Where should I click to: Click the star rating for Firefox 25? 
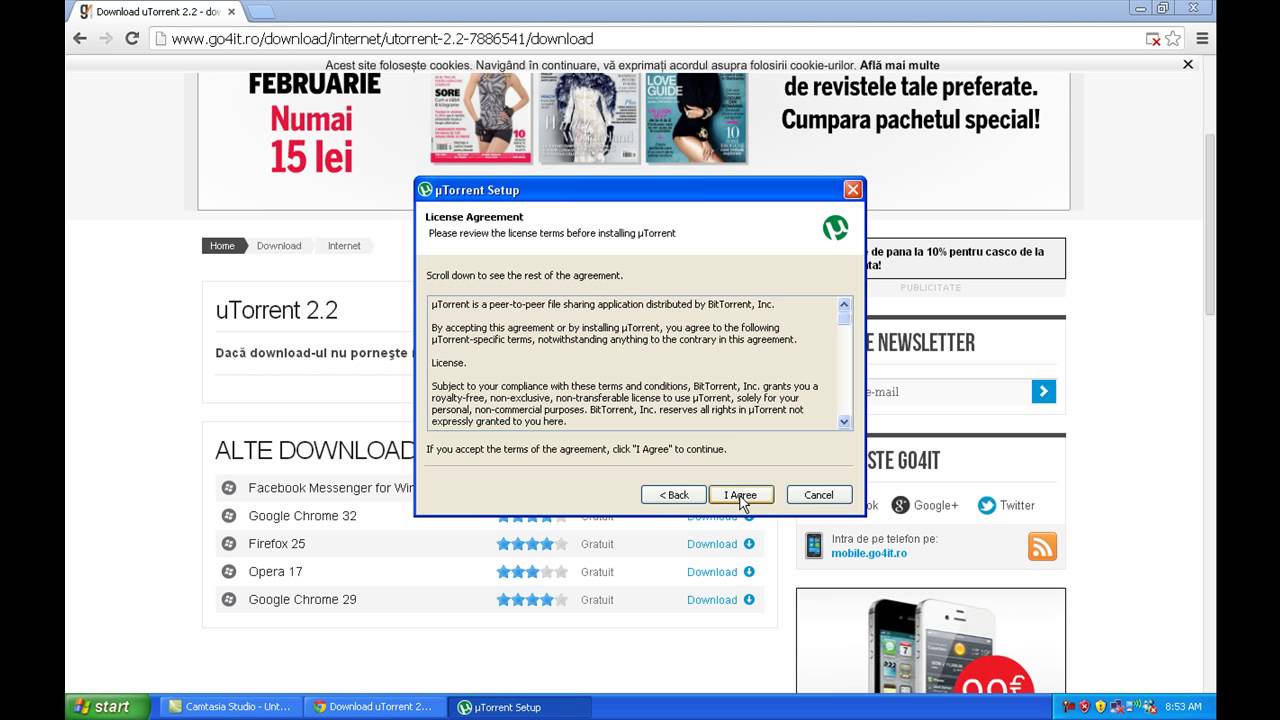point(532,544)
